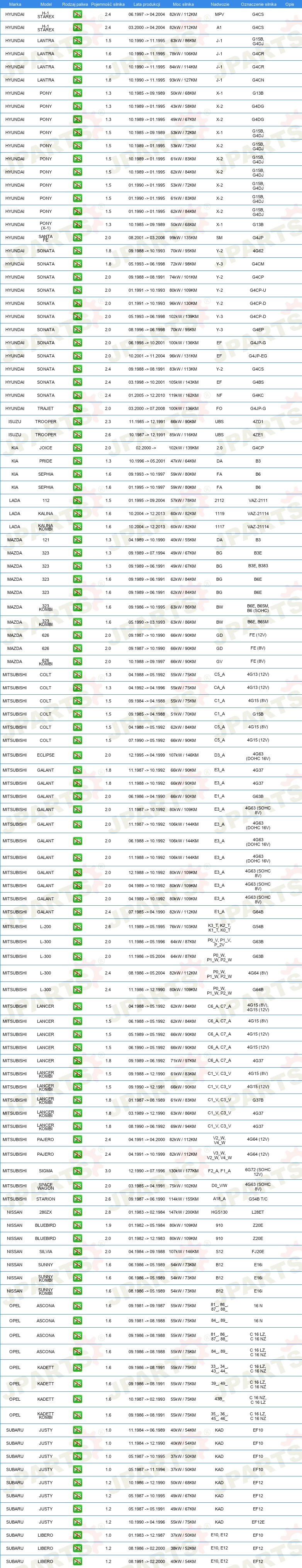Image resolution: width=302 pixels, height=1568 pixels.
Task: Click the Rodzaj paliwa column header
Action: [x=76, y=4]
